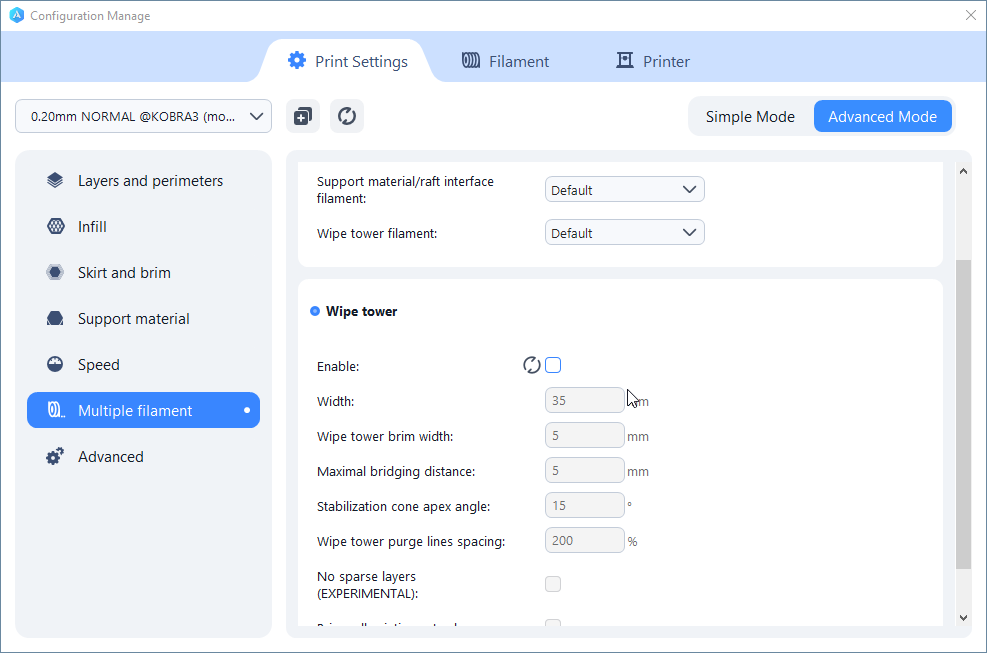987x653 pixels.
Task: Switch to Simple Mode
Action: point(750,116)
